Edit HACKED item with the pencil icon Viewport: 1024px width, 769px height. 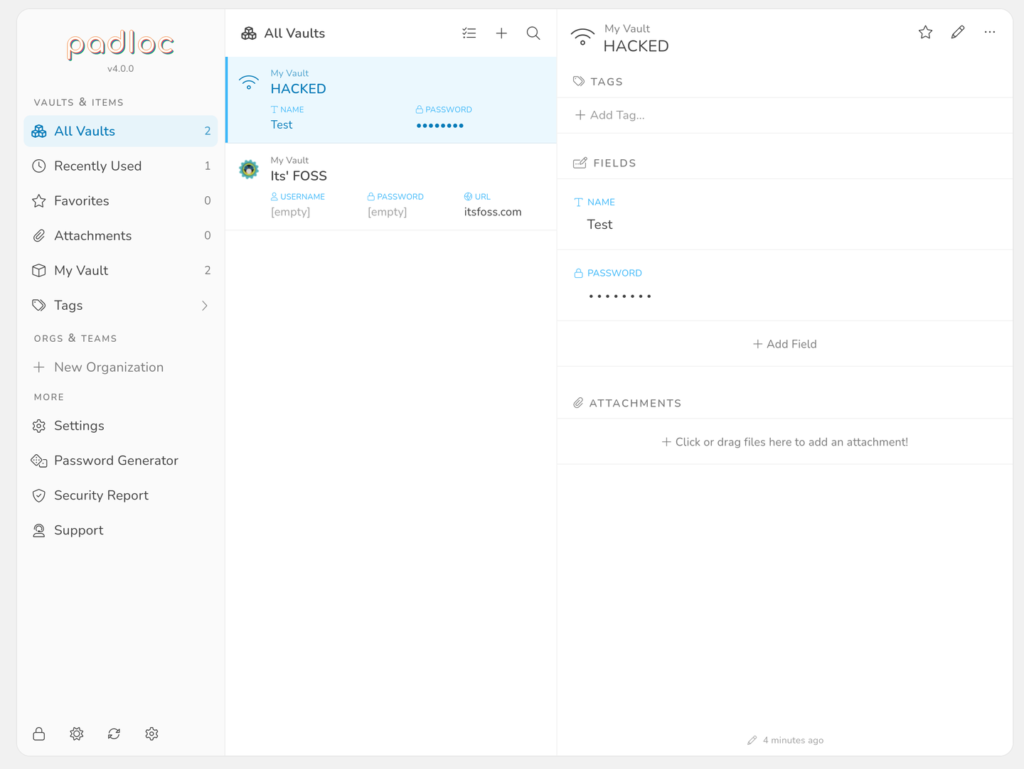(x=957, y=32)
